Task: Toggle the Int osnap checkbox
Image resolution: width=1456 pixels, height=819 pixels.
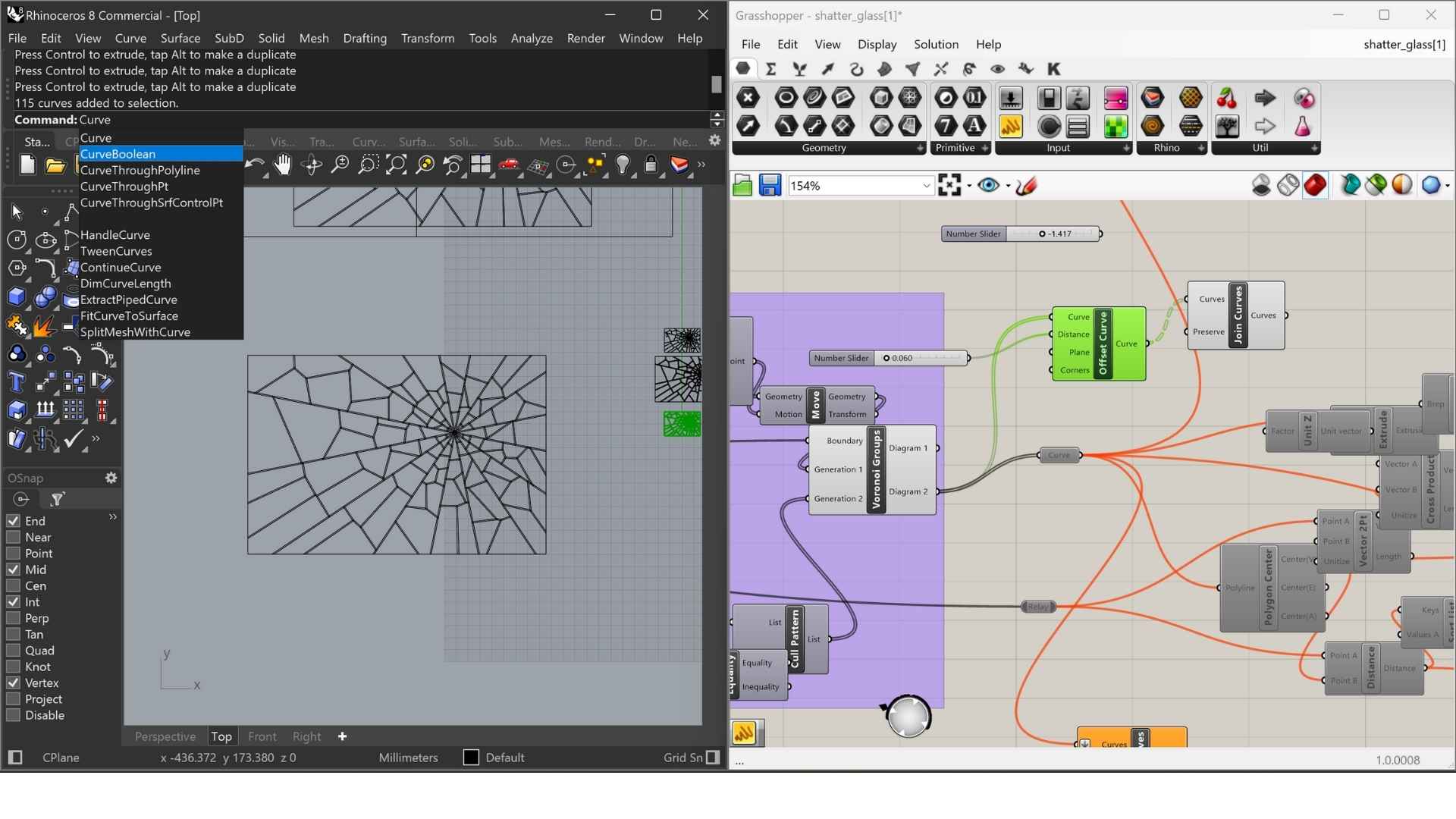Action: [13, 601]
